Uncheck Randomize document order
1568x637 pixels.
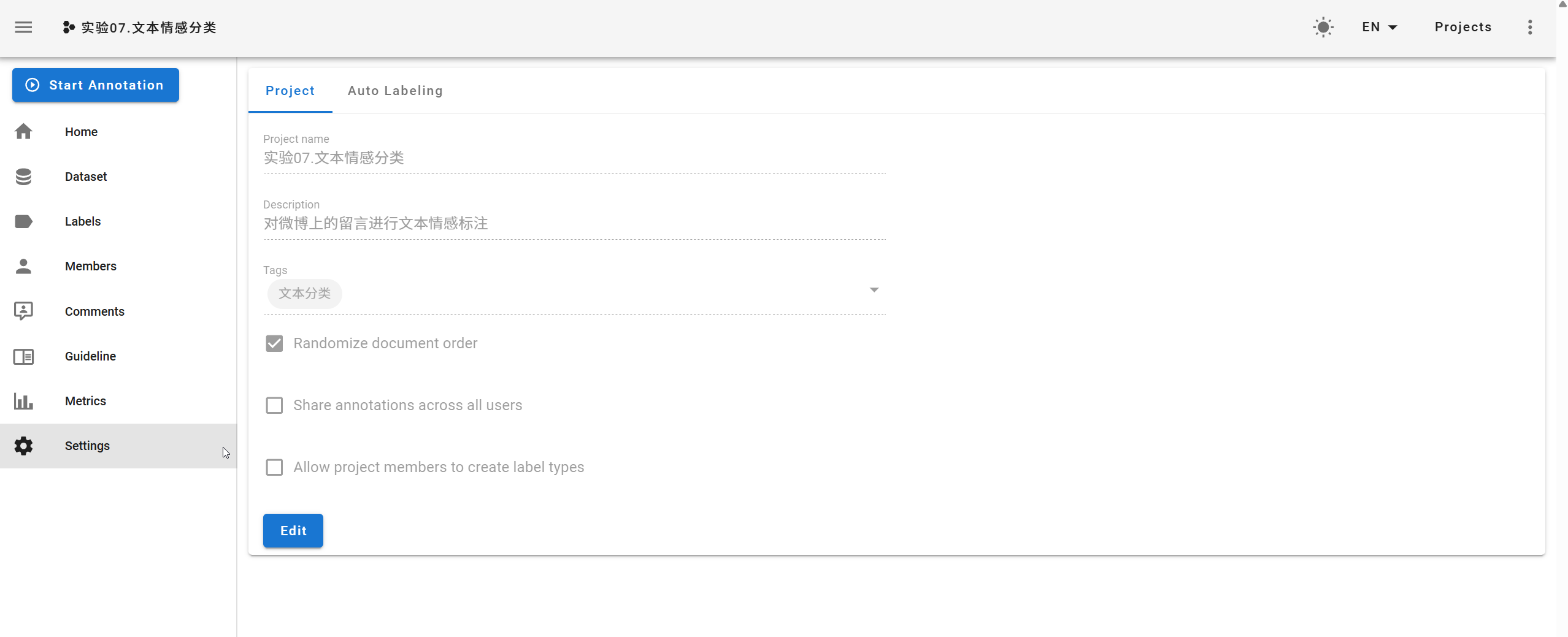274,343
